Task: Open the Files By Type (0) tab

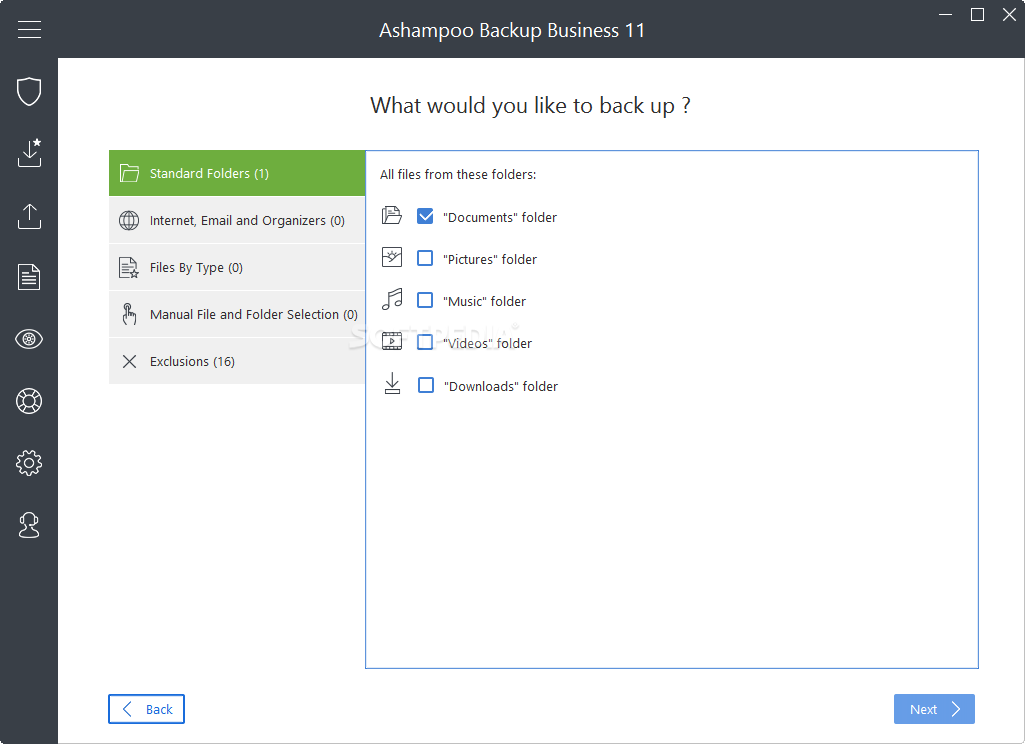Action: [x=237, y=267]
